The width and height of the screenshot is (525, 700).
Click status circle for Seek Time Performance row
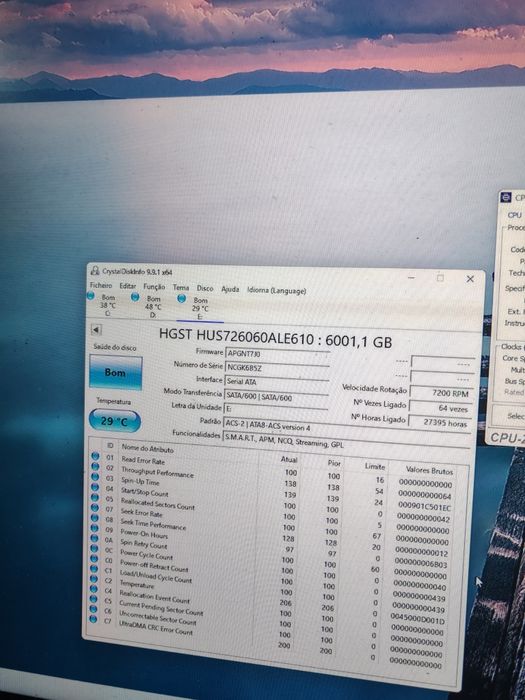95,517
